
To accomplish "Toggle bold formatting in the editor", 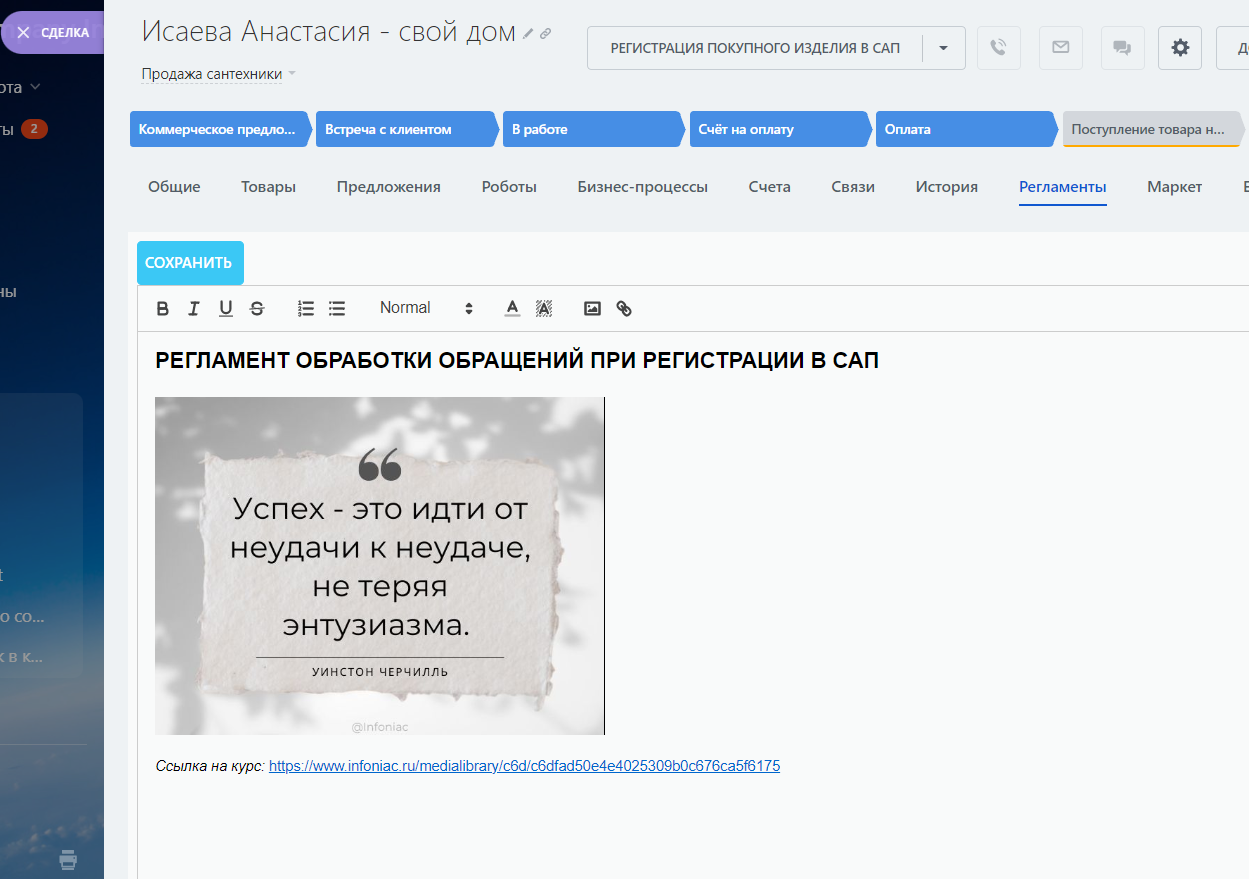I will click(x=163, y=309).
